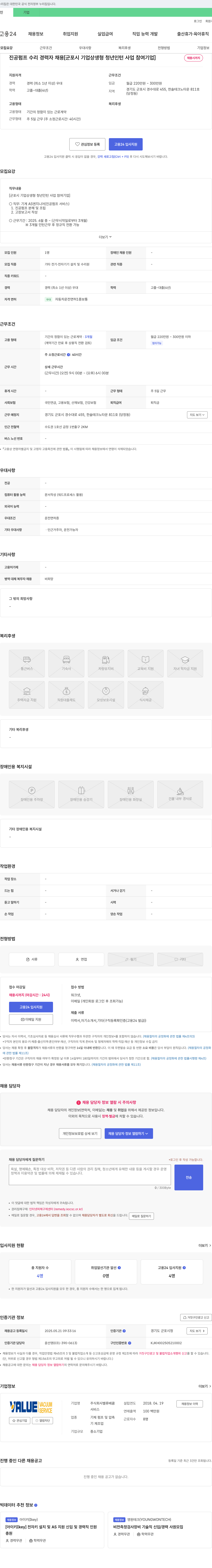212x1568 pixels.
Task: Switch to the 우대사항 tab
Action: pos(85,47)
